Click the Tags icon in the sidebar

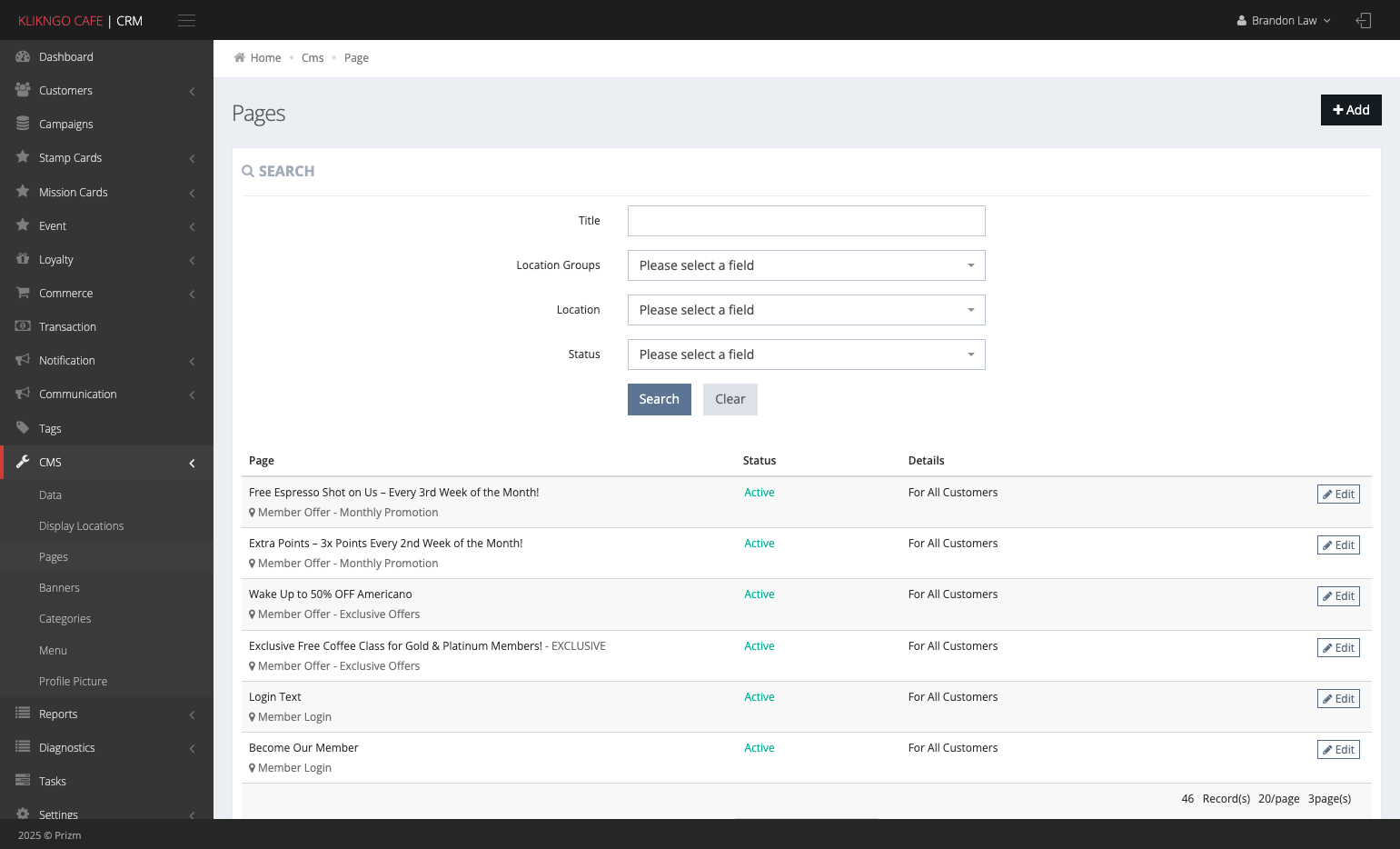[x=23, y=428]
